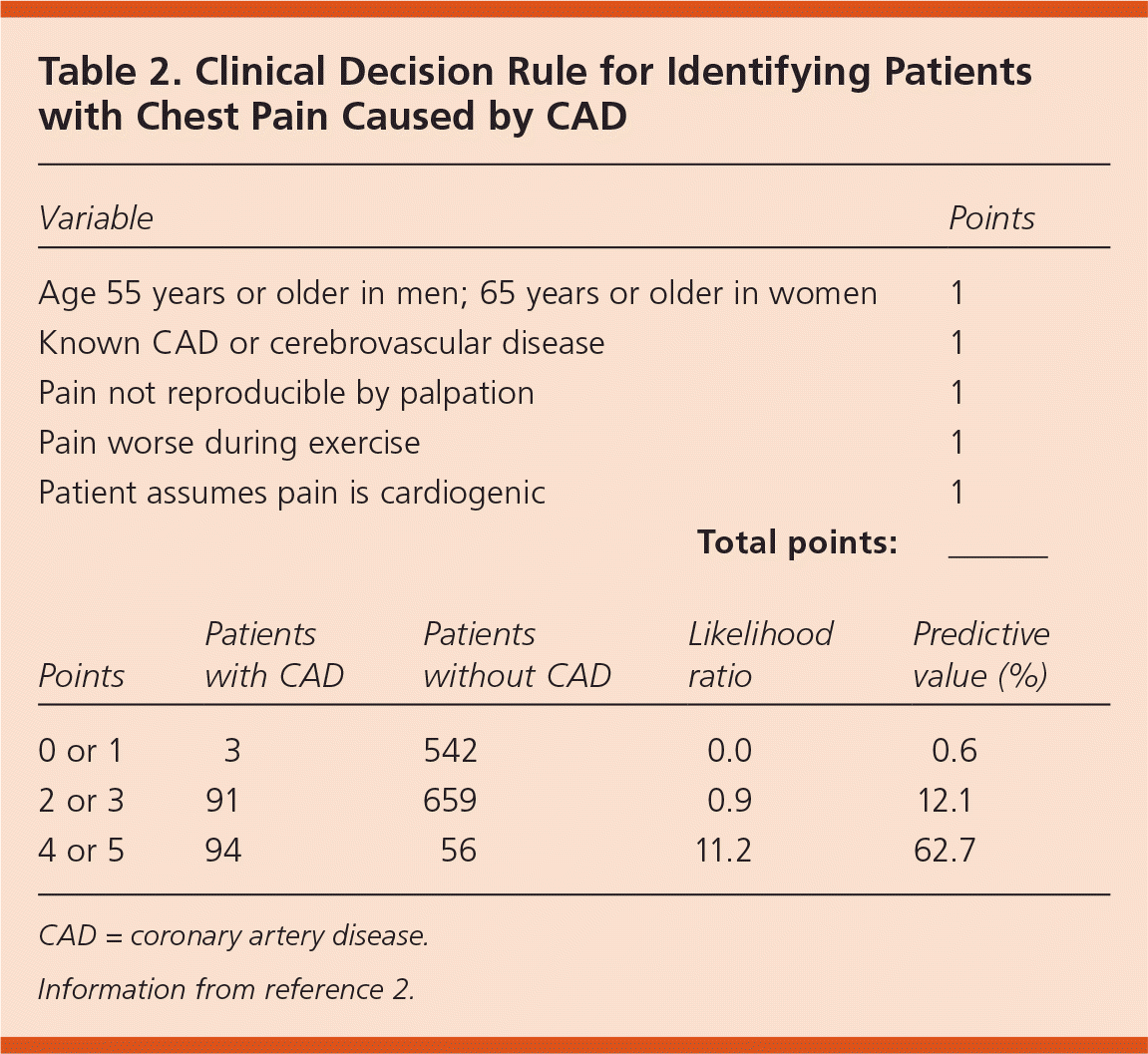Click the Table 2 title heading
This screenshot has width=1148, height=1054.
pos(535,95)
